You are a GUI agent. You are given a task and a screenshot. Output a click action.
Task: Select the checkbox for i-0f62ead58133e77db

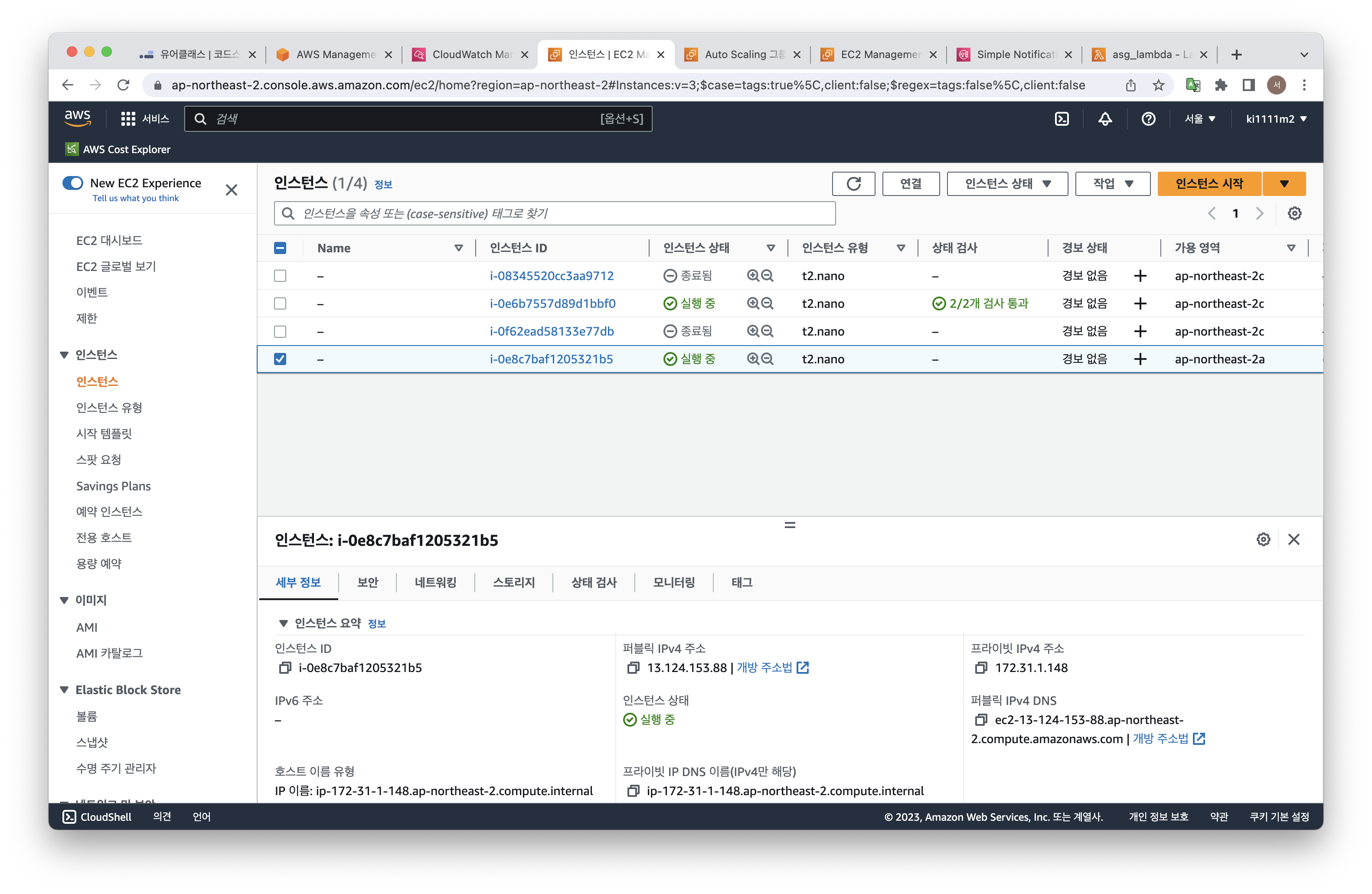(280, 331)
